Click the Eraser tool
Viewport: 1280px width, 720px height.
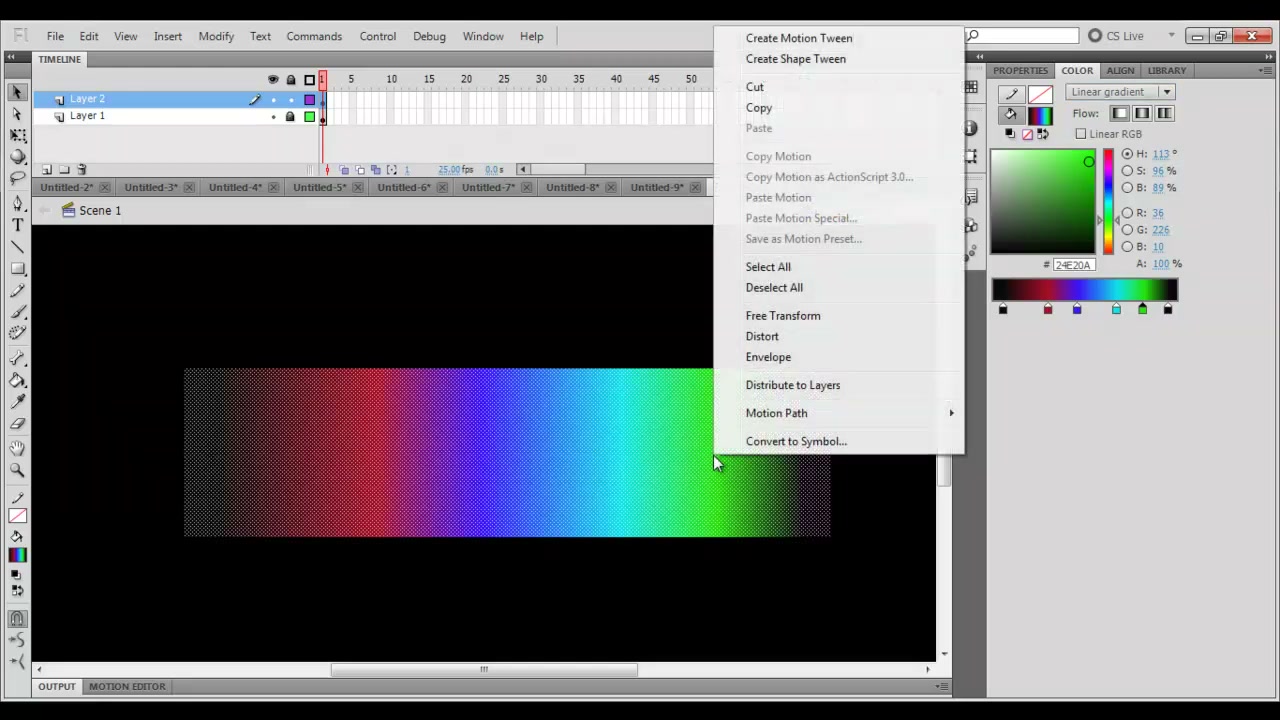[17, 425]
